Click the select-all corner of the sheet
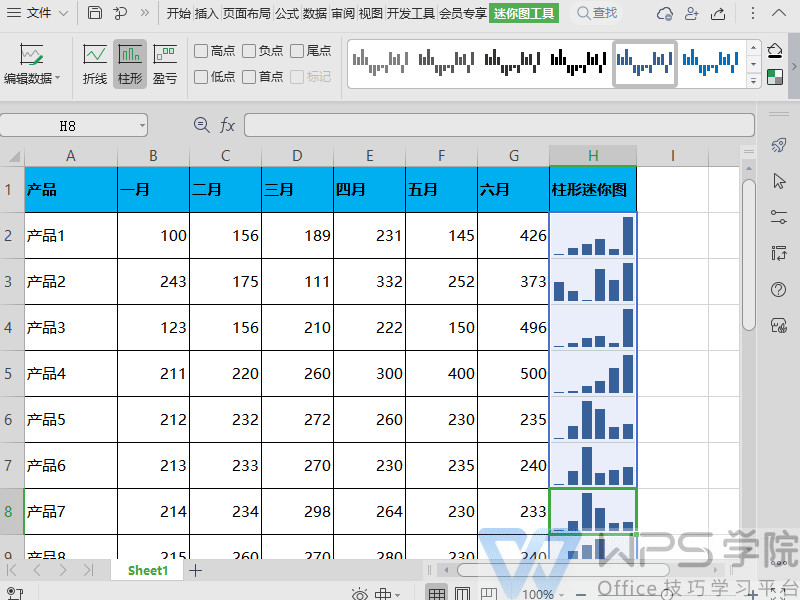The height and width of the screenshot is (600, 800). [x=12, y=156]
